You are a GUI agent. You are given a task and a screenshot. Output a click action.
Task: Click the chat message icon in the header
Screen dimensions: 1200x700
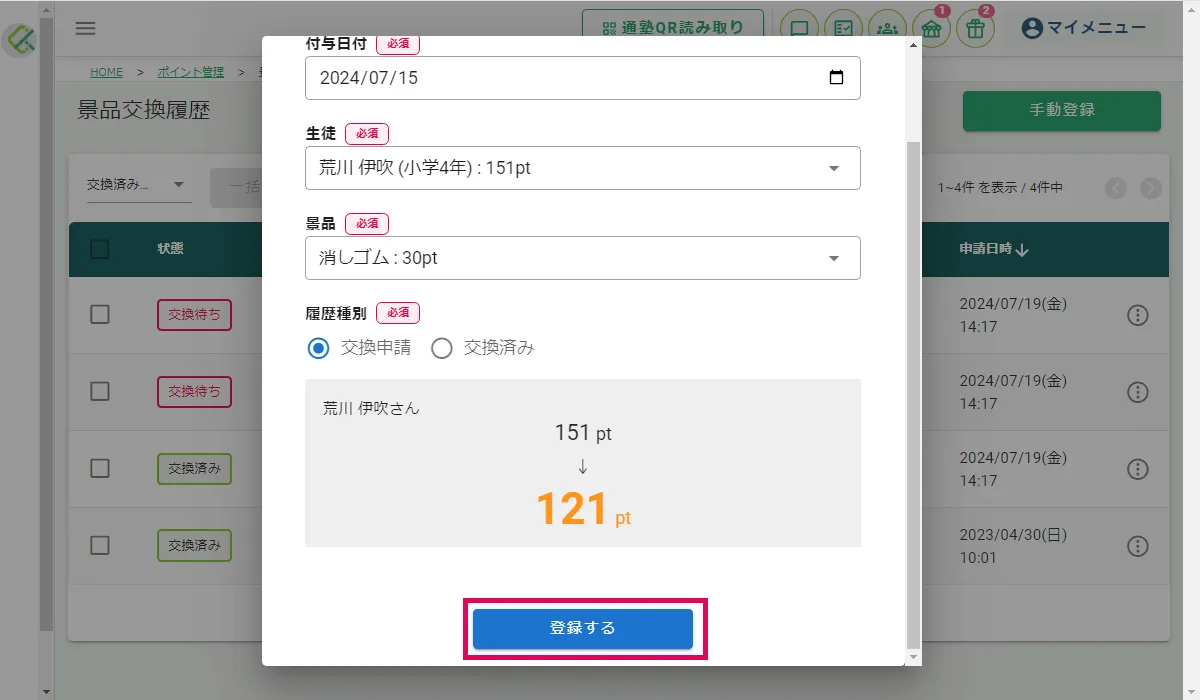coord(799,29)
